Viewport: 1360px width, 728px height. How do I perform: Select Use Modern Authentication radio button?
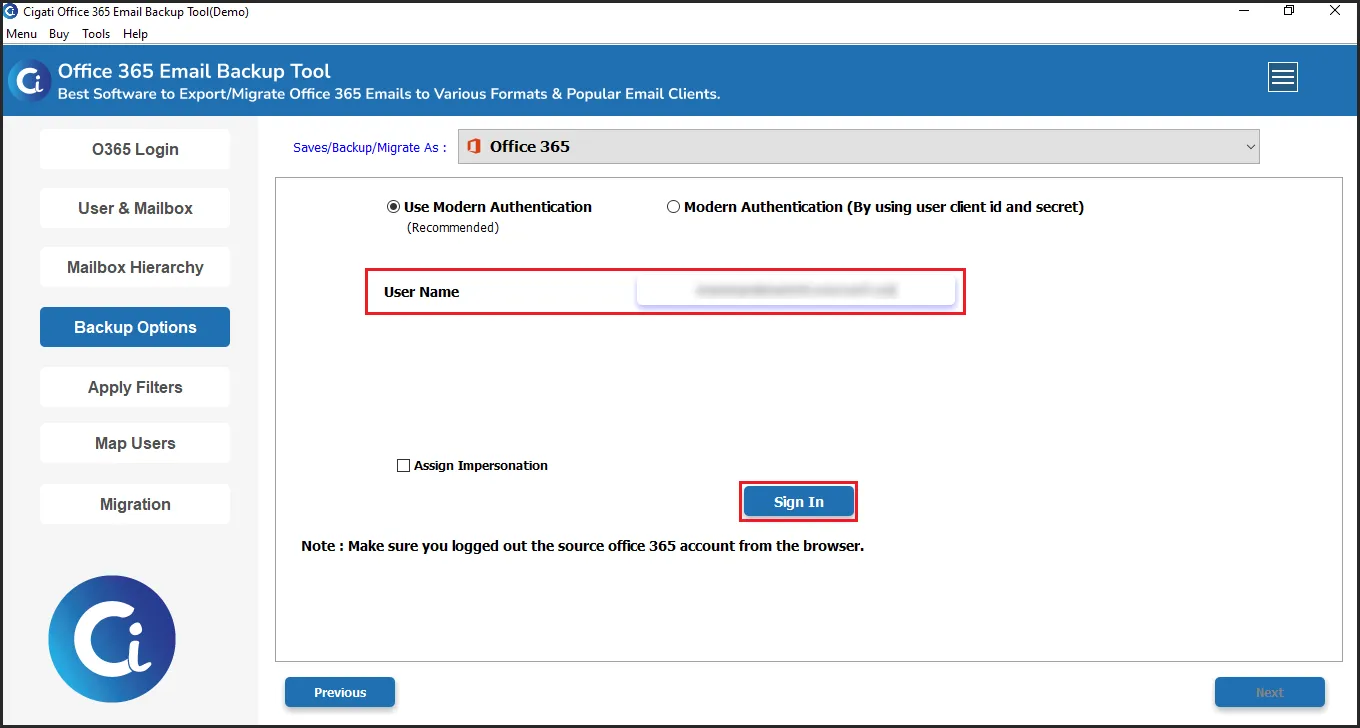tap(393, 207)
